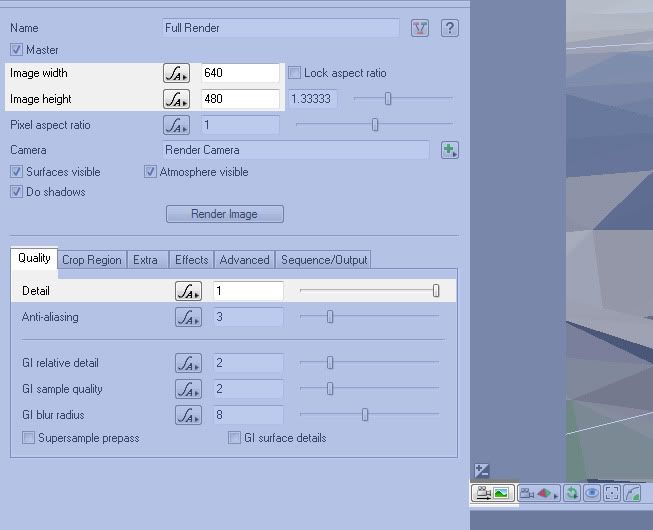
Task: Toggle the Atmosphere visible checkbox
Action: click(x=151, y=172)
